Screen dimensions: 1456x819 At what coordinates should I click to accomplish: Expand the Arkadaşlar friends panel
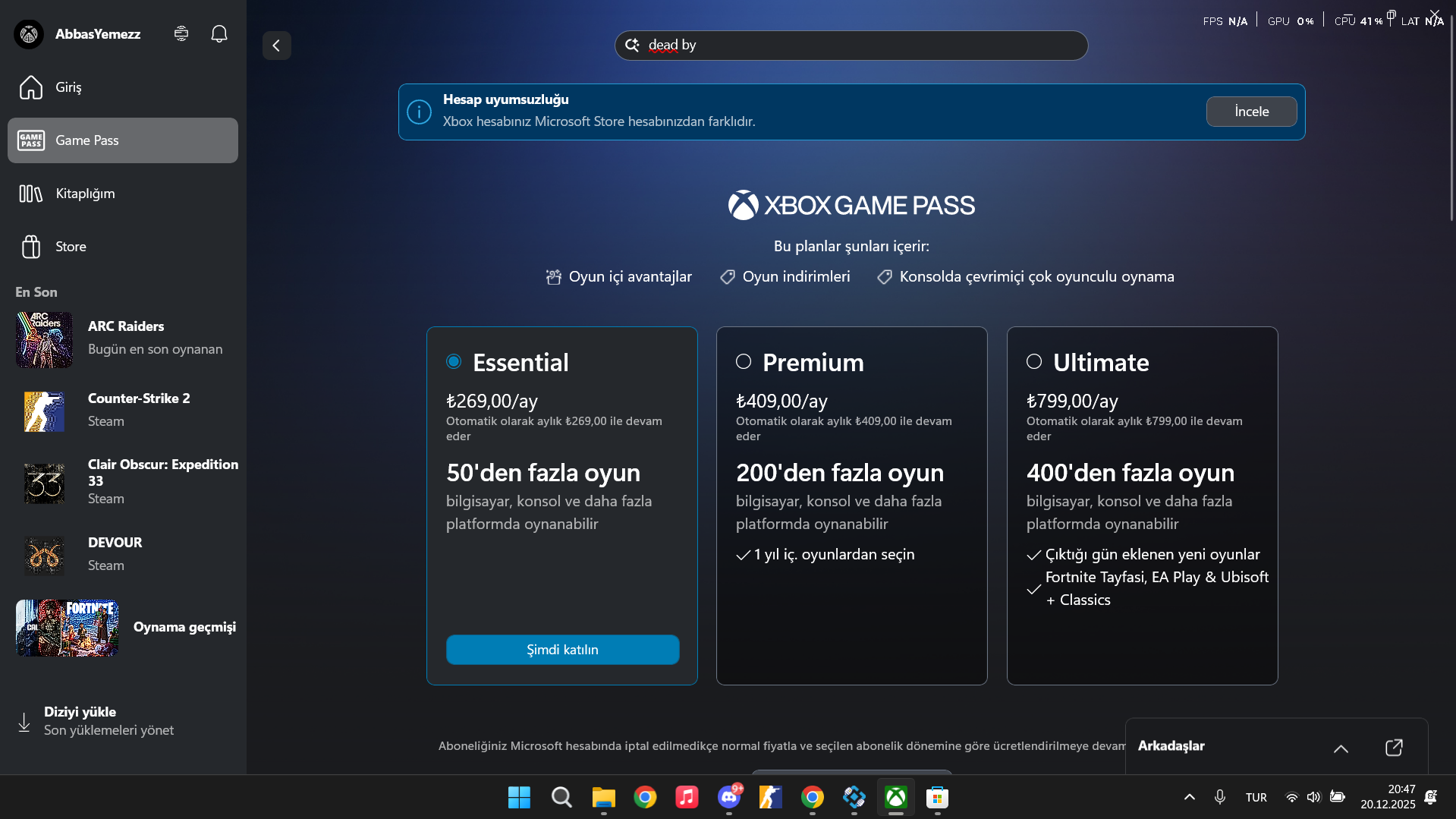coord(1341,748)
